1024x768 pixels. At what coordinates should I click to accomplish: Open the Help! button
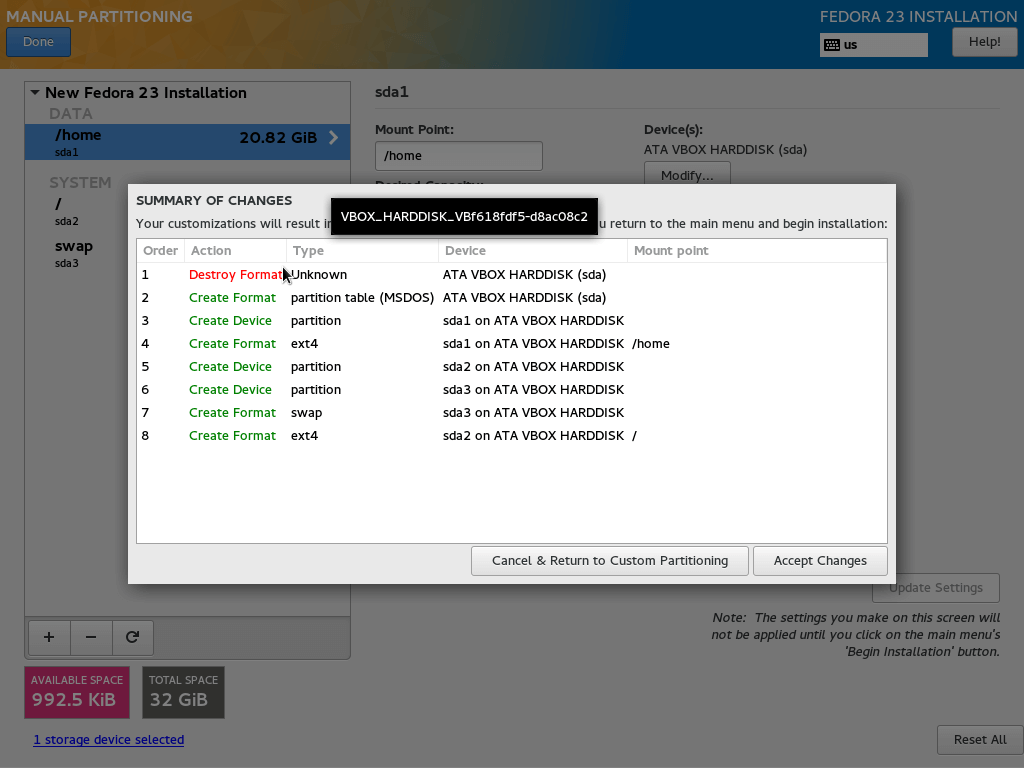pyautogui.click(x=984, y=42)
